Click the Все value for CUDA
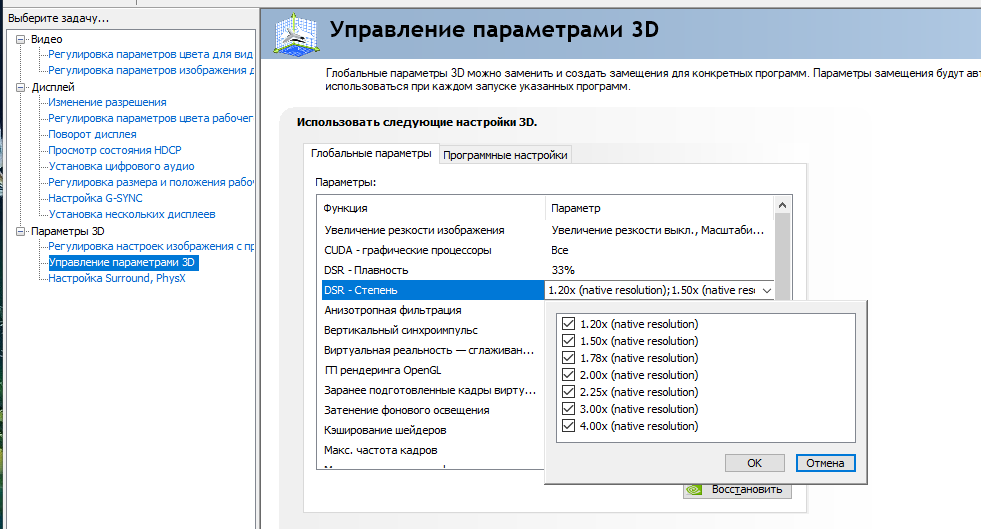The height and width of the screenshot is (529, 981). coord(559,250)
